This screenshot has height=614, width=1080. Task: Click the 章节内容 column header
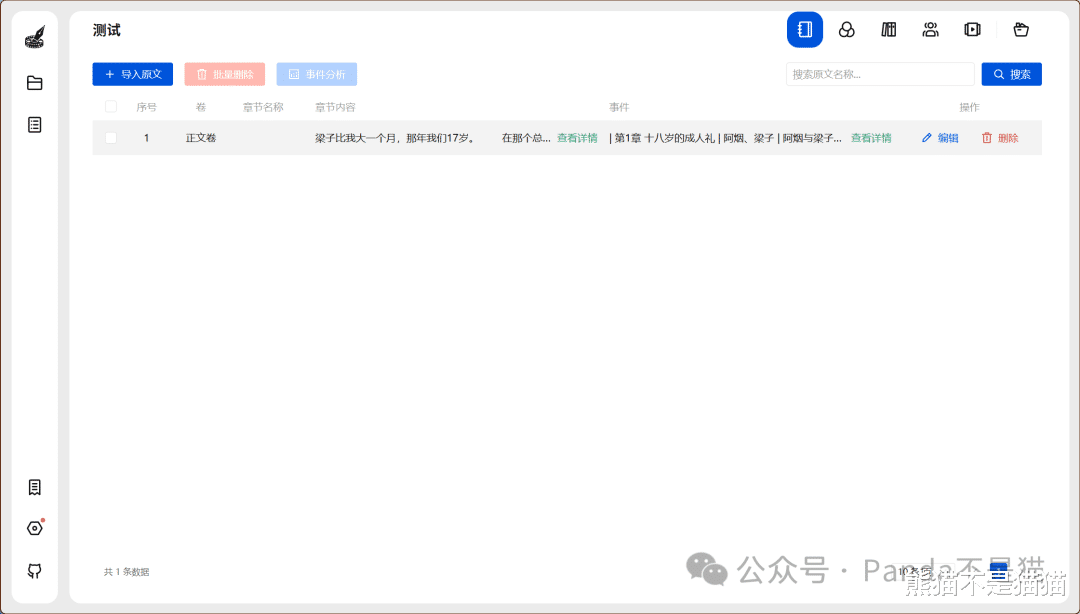(x=335, y=108)
